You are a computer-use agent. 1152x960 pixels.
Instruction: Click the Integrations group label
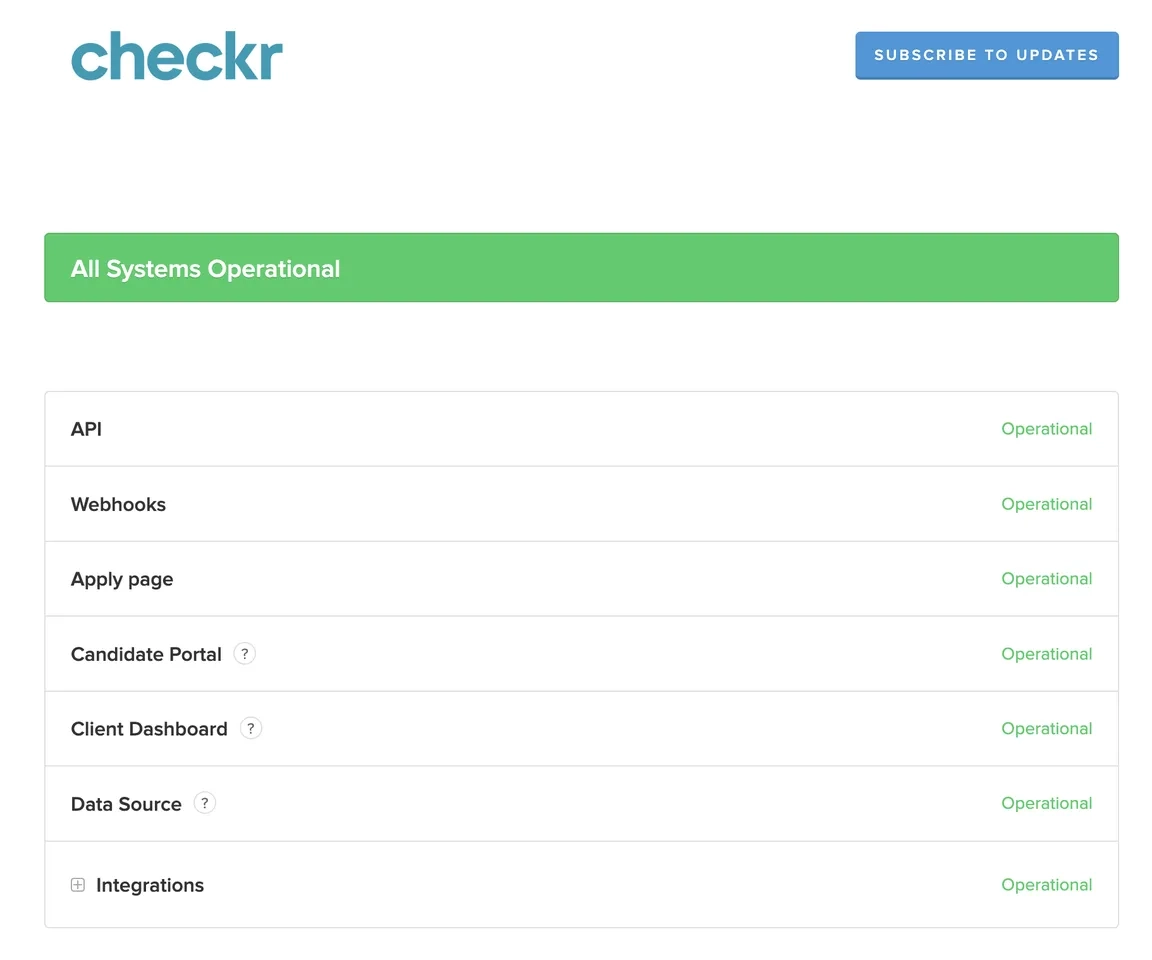pyautogui.click(x=150, y=886)
